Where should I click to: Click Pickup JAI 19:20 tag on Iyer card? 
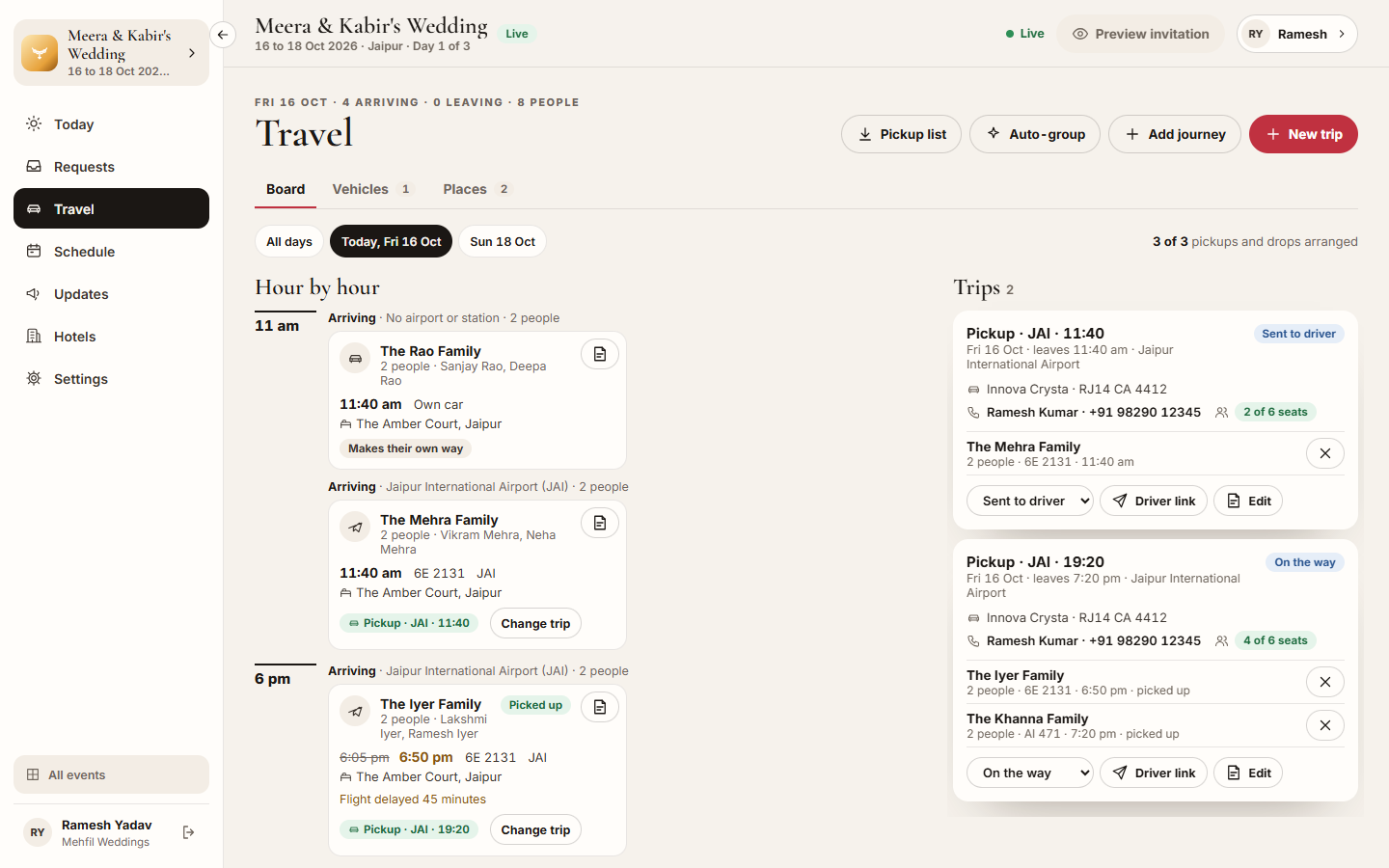(409, 829)
